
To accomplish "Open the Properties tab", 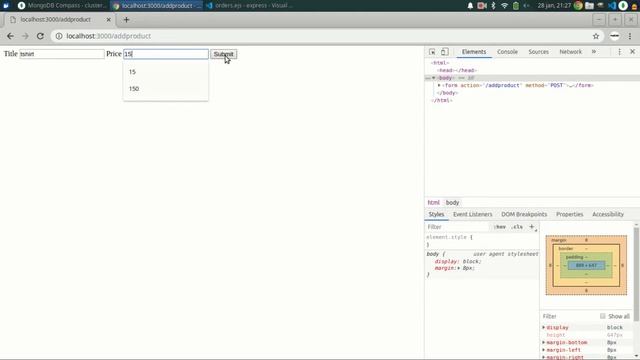I will coord(569,214).
